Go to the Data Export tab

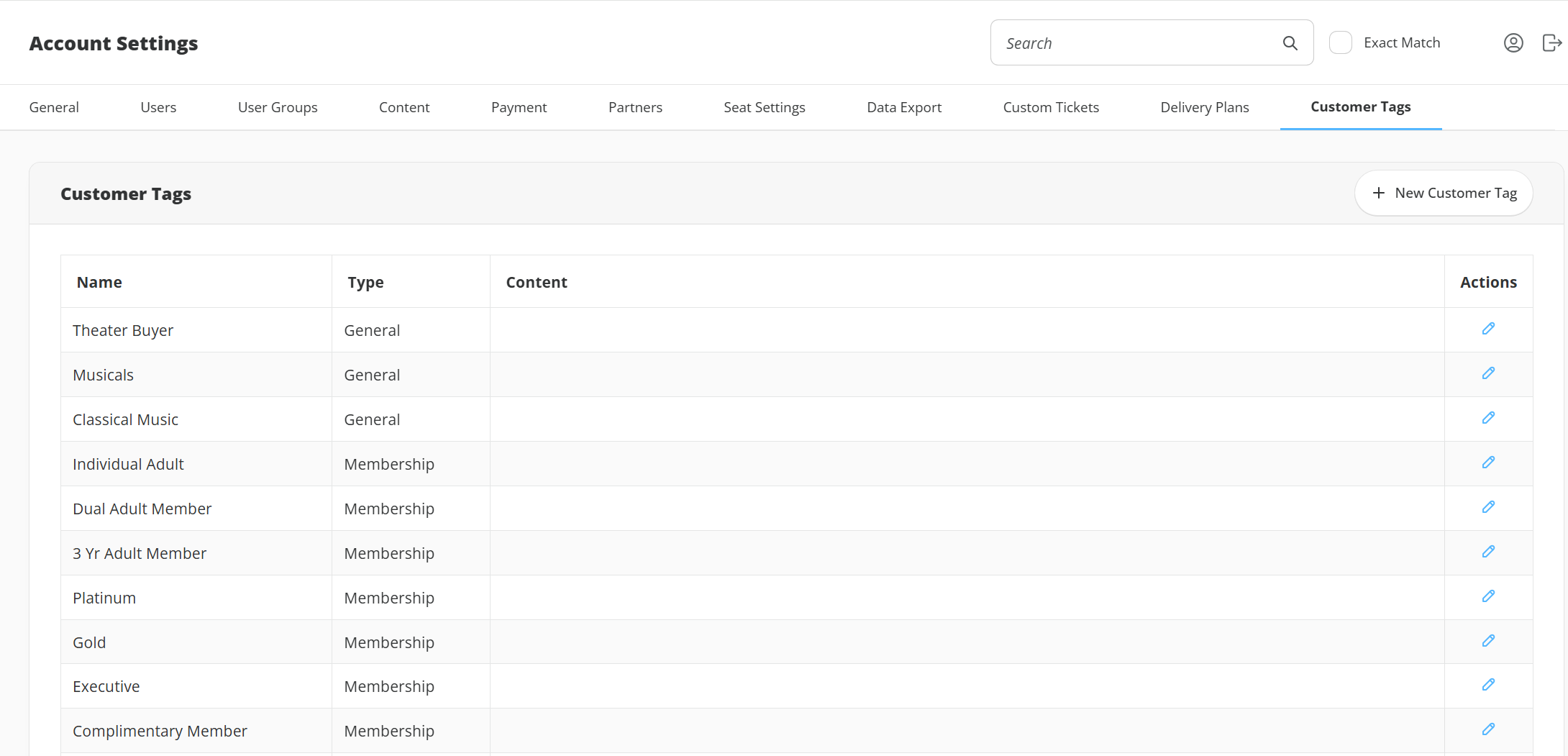click(904, 107)
